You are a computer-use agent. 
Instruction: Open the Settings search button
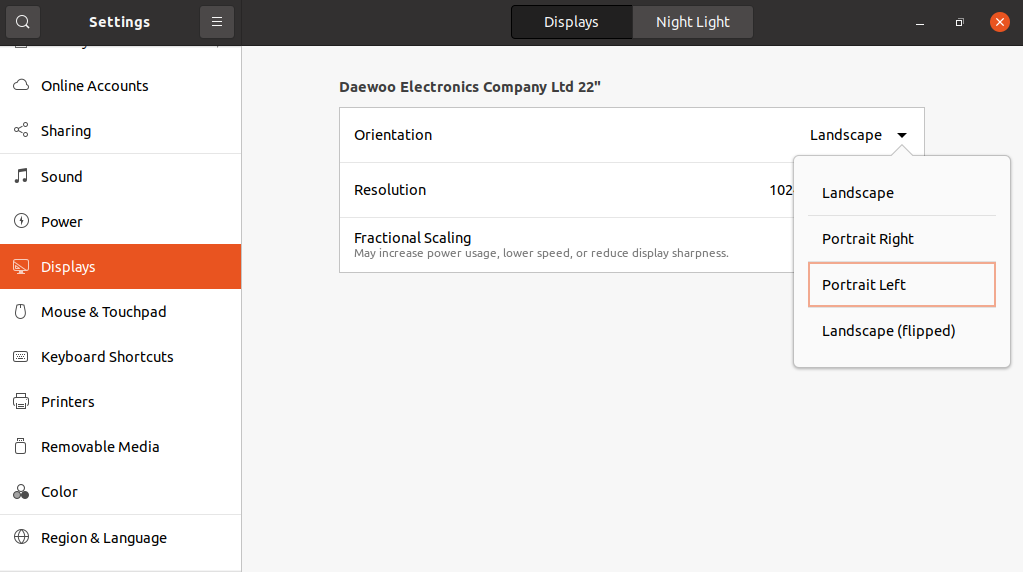tap(23, 22)
